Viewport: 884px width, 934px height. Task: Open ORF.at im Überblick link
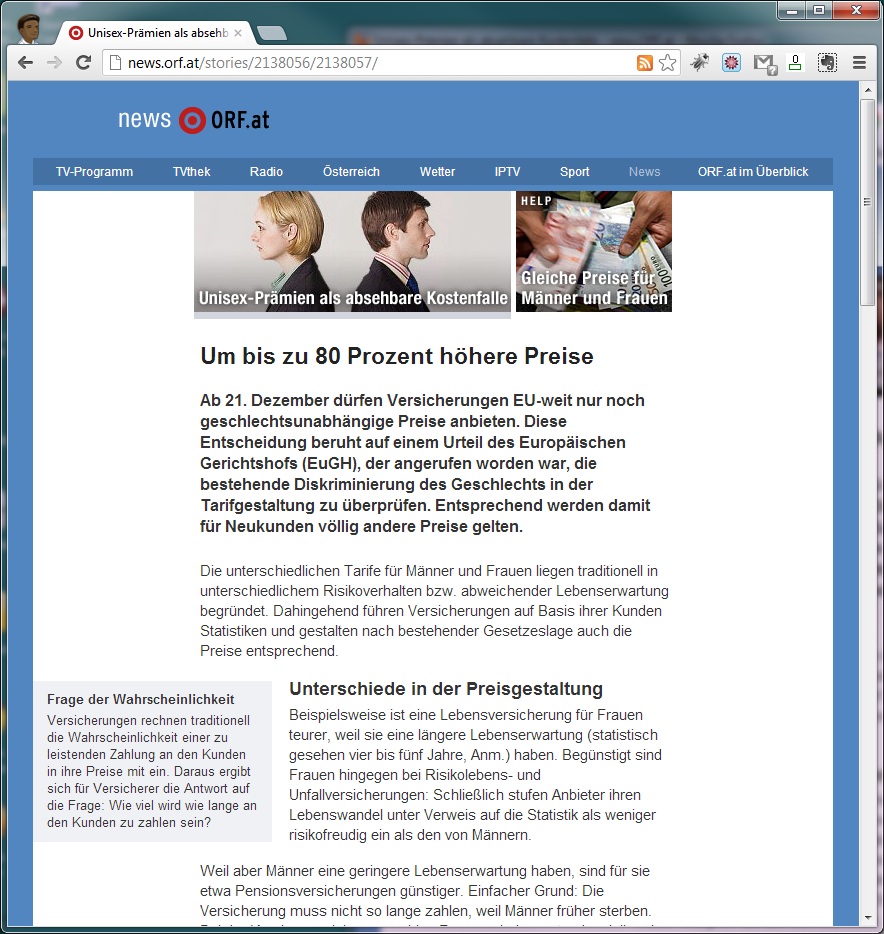tap(753, 172)
